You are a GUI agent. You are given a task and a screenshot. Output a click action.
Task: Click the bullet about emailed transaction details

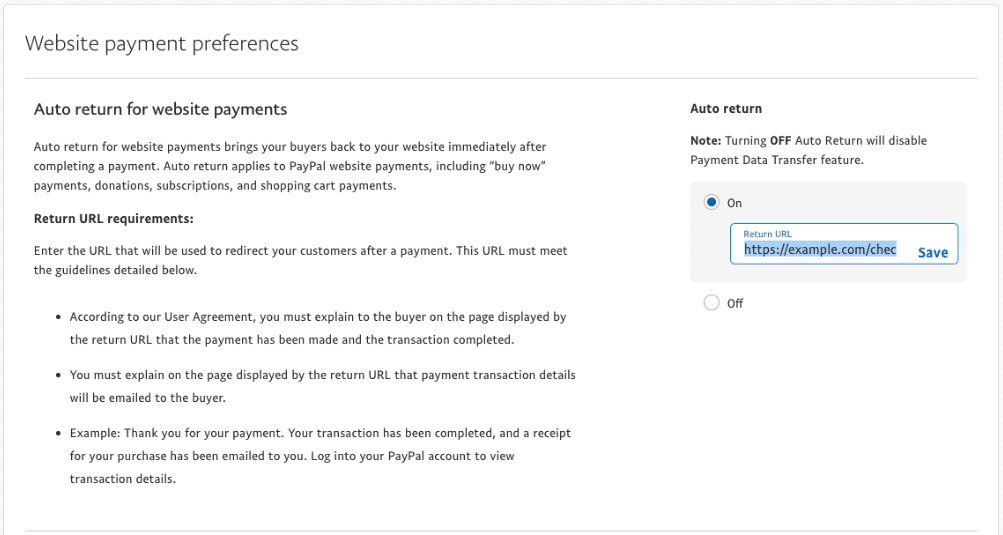[322, 386]
